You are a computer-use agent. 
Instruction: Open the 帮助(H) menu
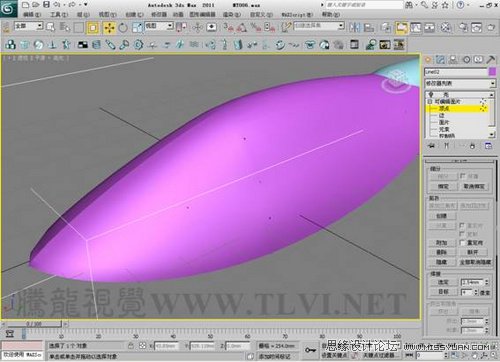click(x=331, y=15)
